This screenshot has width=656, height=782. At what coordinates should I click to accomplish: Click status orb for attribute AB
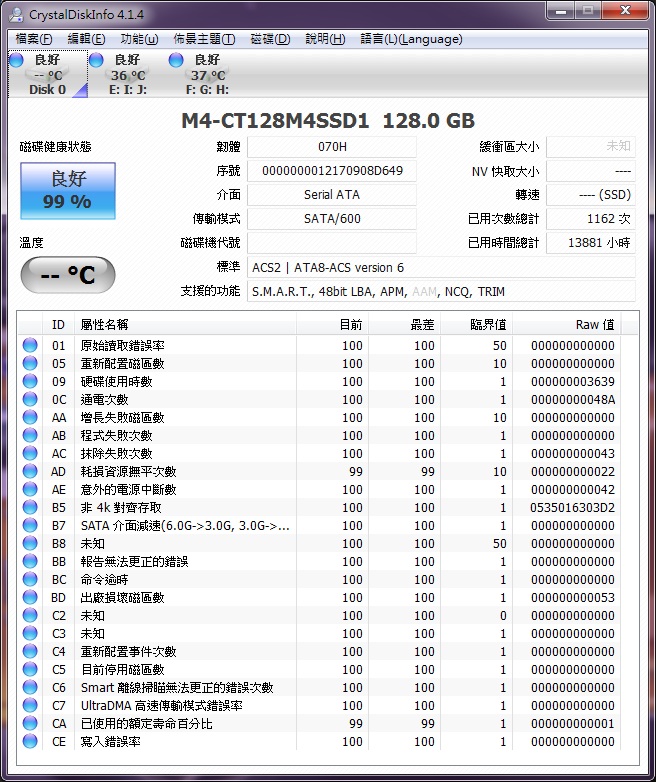[x=30, y=435]
